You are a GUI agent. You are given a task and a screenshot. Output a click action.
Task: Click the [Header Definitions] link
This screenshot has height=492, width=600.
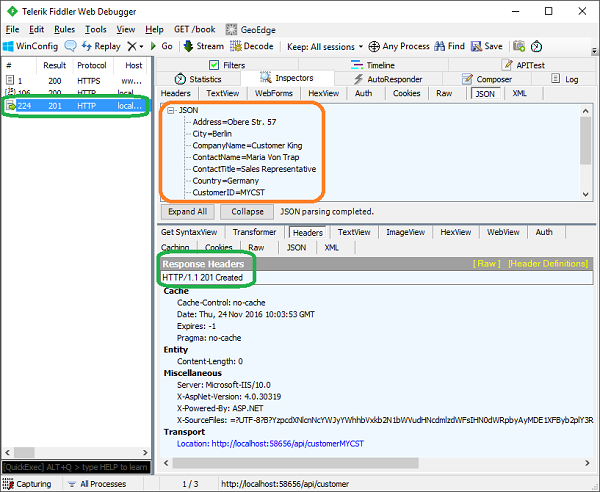[548, 264]
